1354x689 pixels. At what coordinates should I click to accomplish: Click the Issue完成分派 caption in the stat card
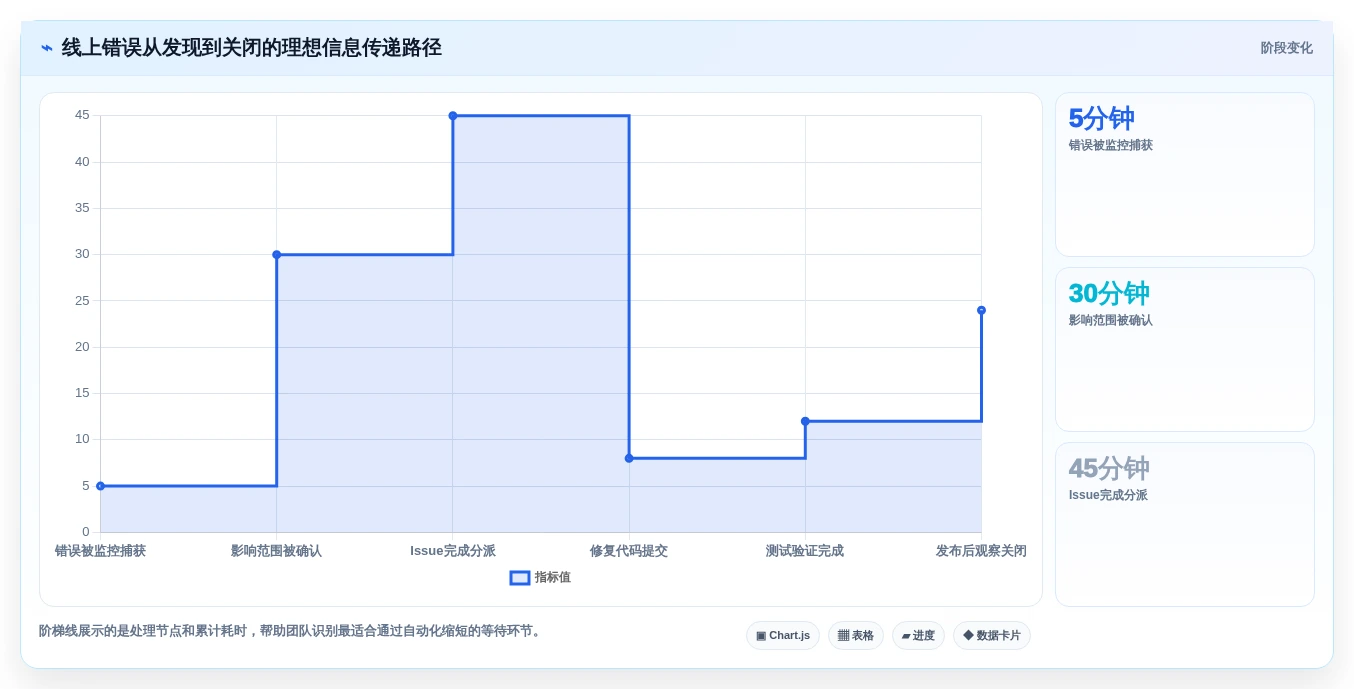1108,495
